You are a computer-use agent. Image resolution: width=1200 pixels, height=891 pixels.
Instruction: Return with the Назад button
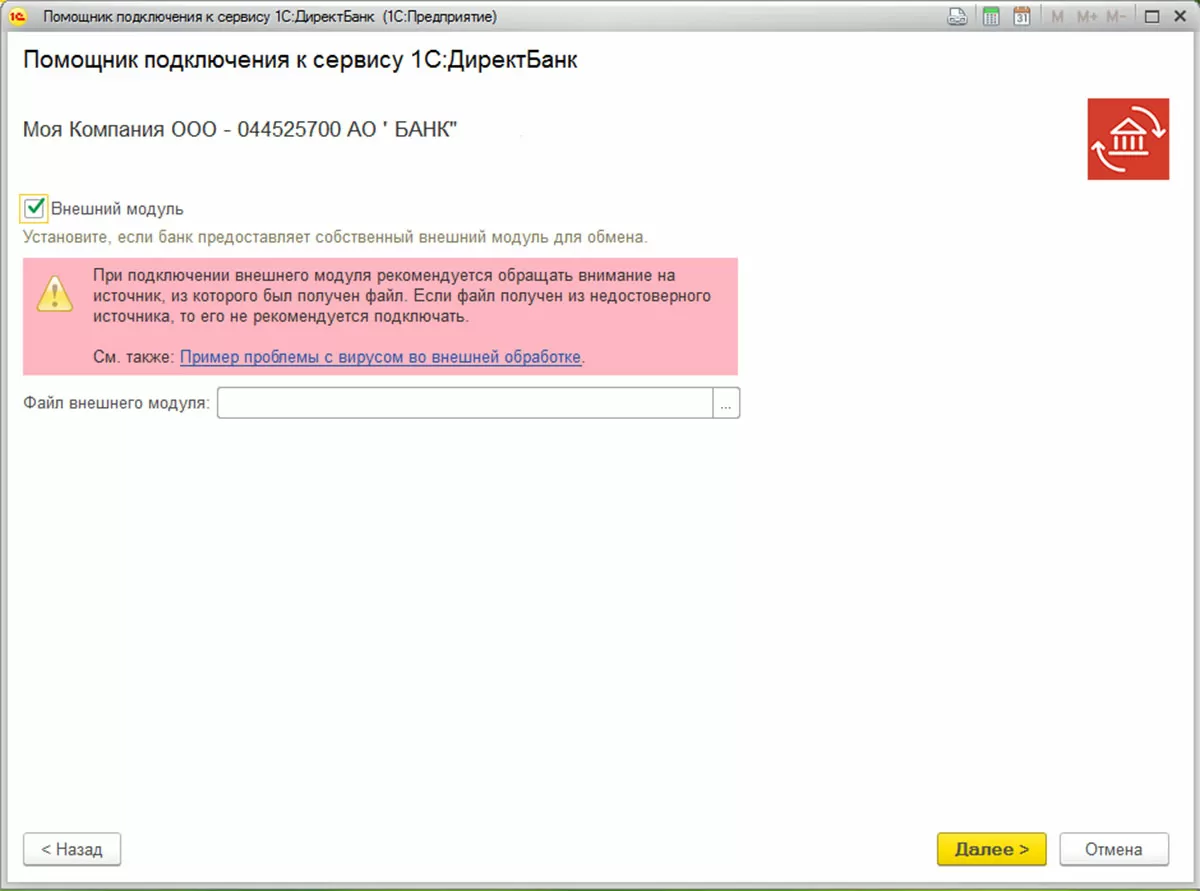pos(71,849)
